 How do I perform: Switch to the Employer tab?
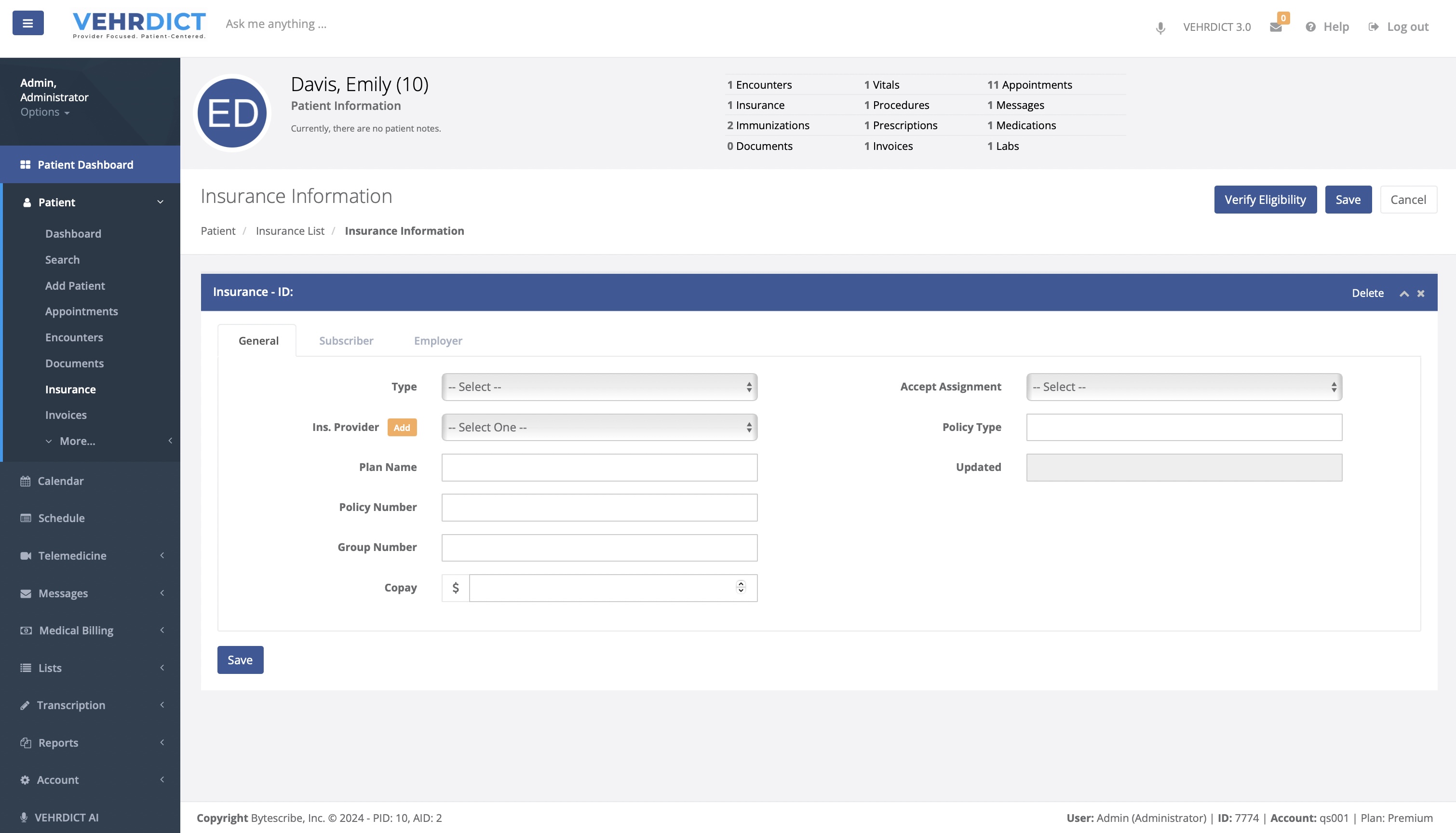(x=438, y=340)
